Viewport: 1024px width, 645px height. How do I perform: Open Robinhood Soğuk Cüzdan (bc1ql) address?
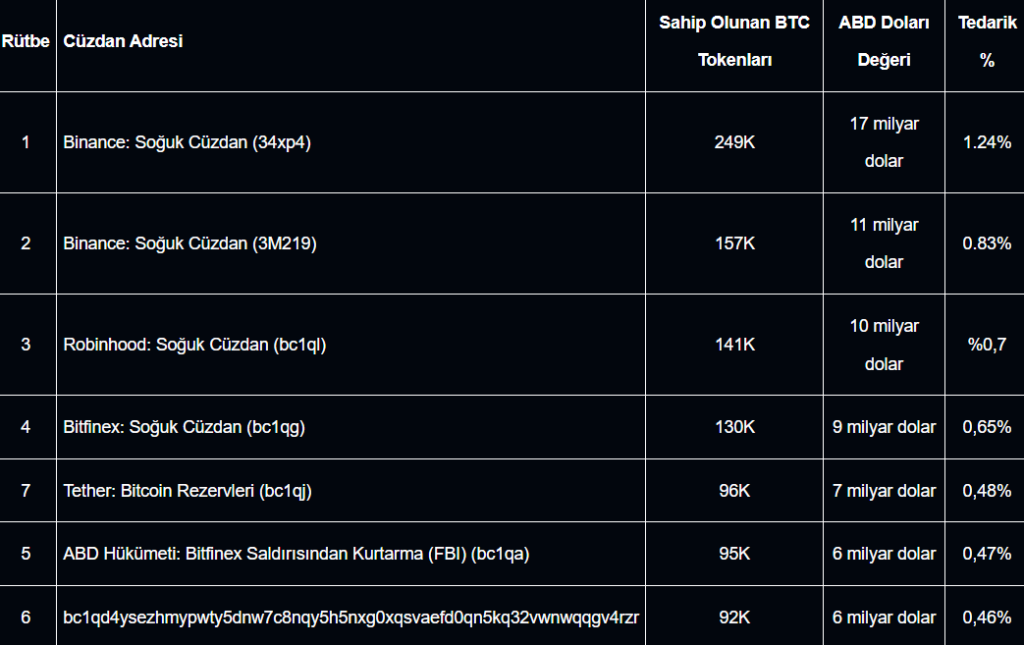(x=195, y=344)
